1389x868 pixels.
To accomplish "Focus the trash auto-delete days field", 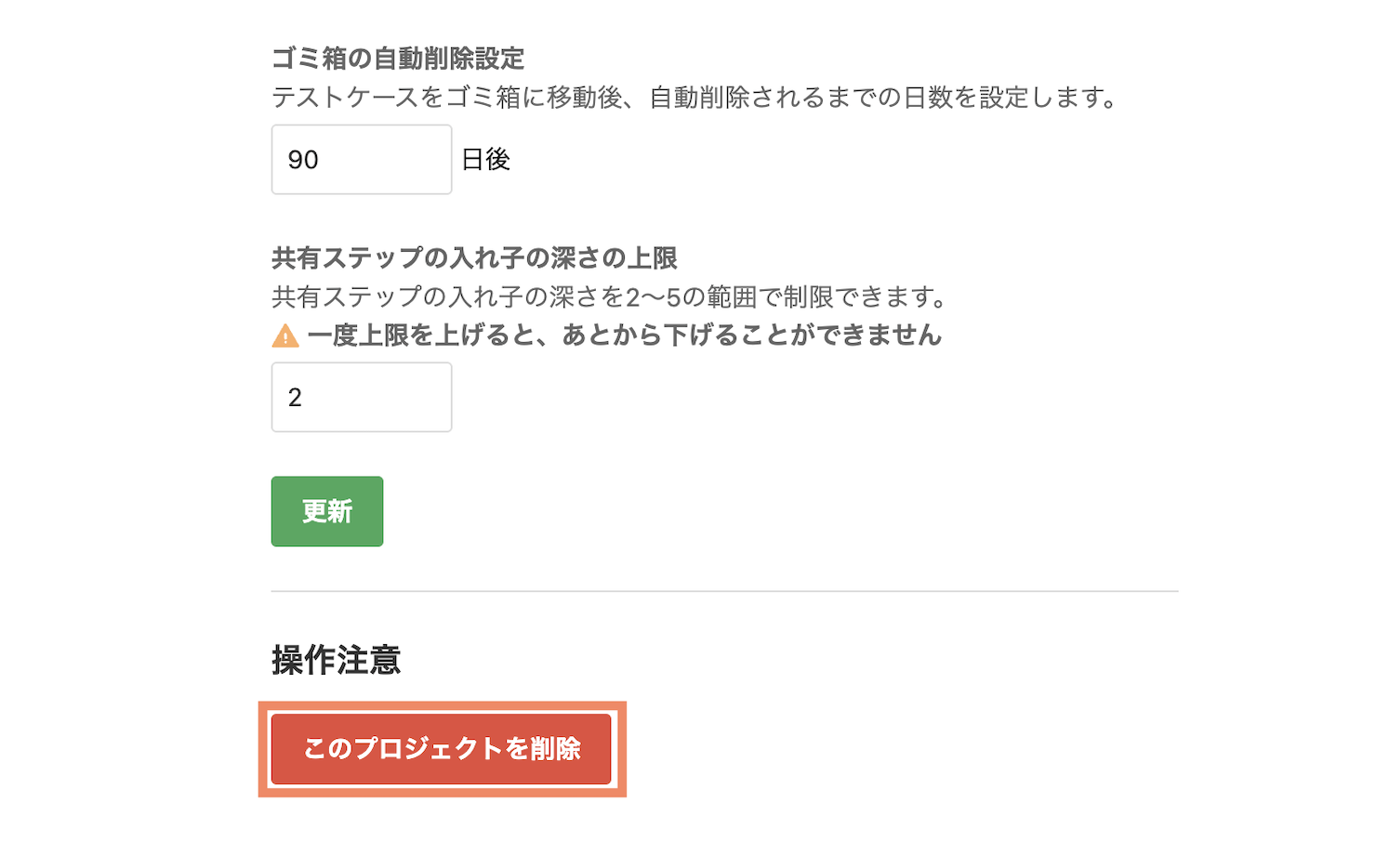I will pos(362,160).
